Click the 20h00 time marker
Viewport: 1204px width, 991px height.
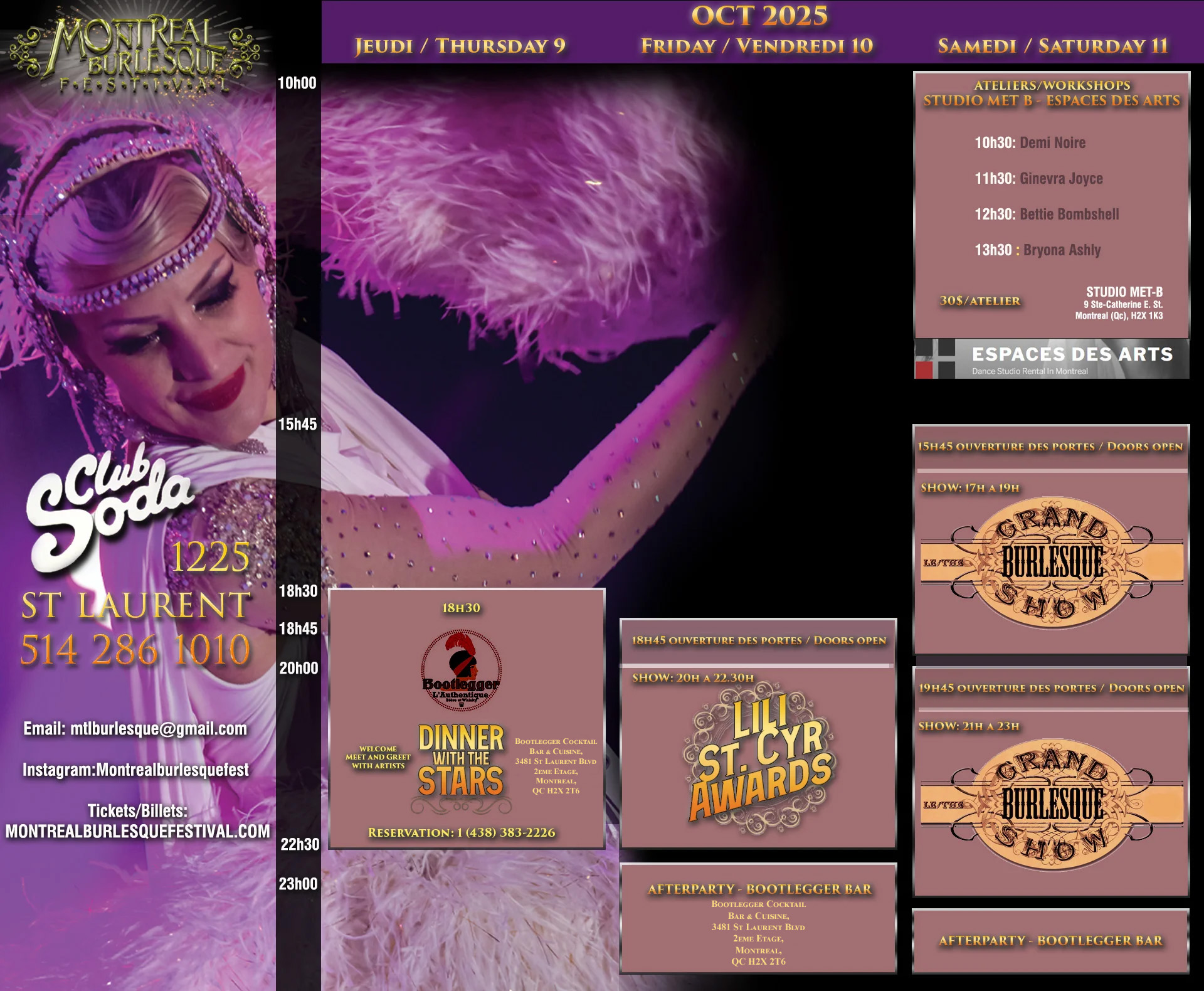coord(299,669)
